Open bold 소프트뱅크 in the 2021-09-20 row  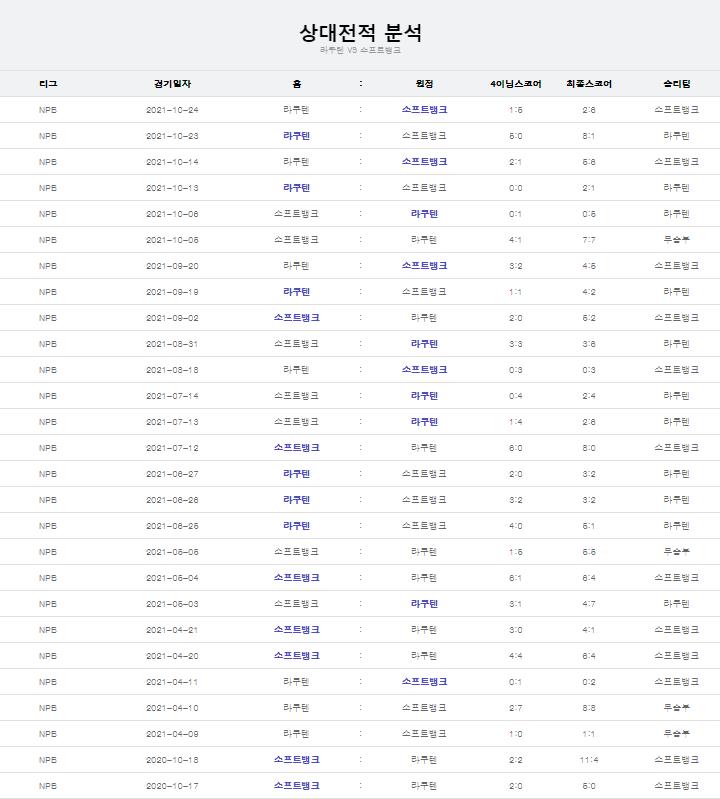pyautogui.click(x=424, y=265)
